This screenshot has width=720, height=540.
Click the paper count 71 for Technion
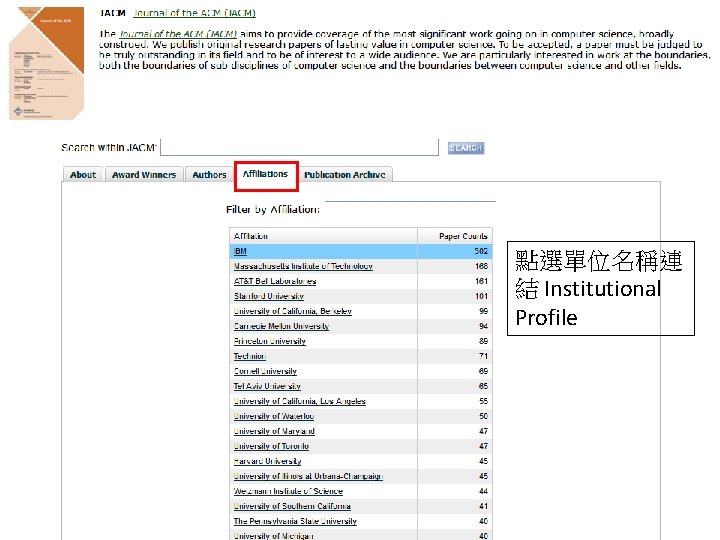point(484,356)
